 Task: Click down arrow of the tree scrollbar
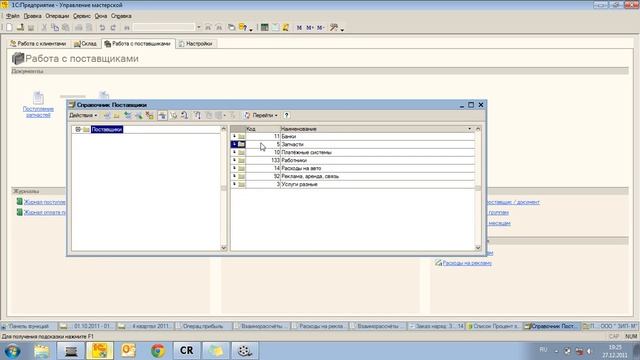224,248
